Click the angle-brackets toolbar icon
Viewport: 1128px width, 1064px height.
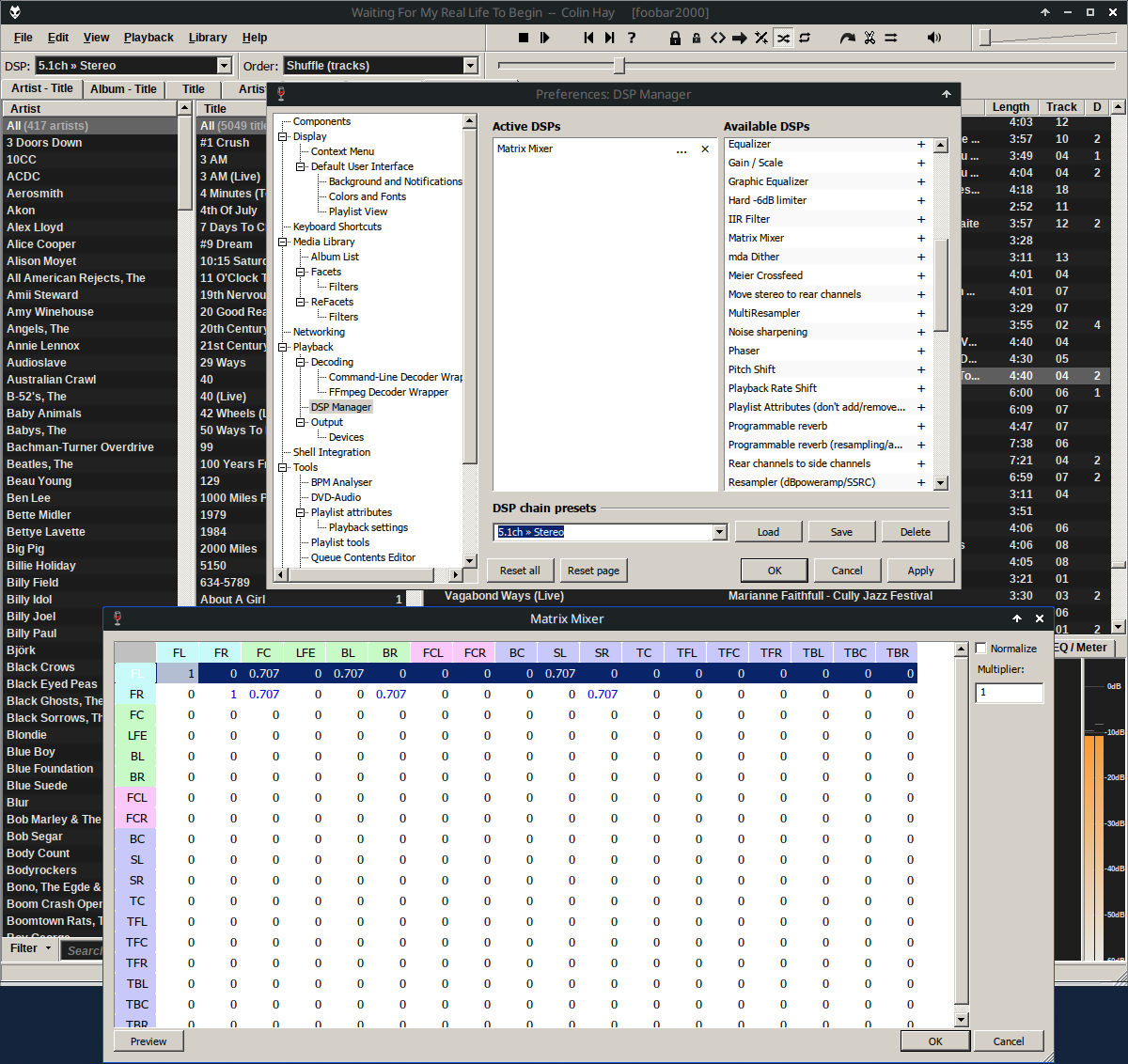click(718, 38)
